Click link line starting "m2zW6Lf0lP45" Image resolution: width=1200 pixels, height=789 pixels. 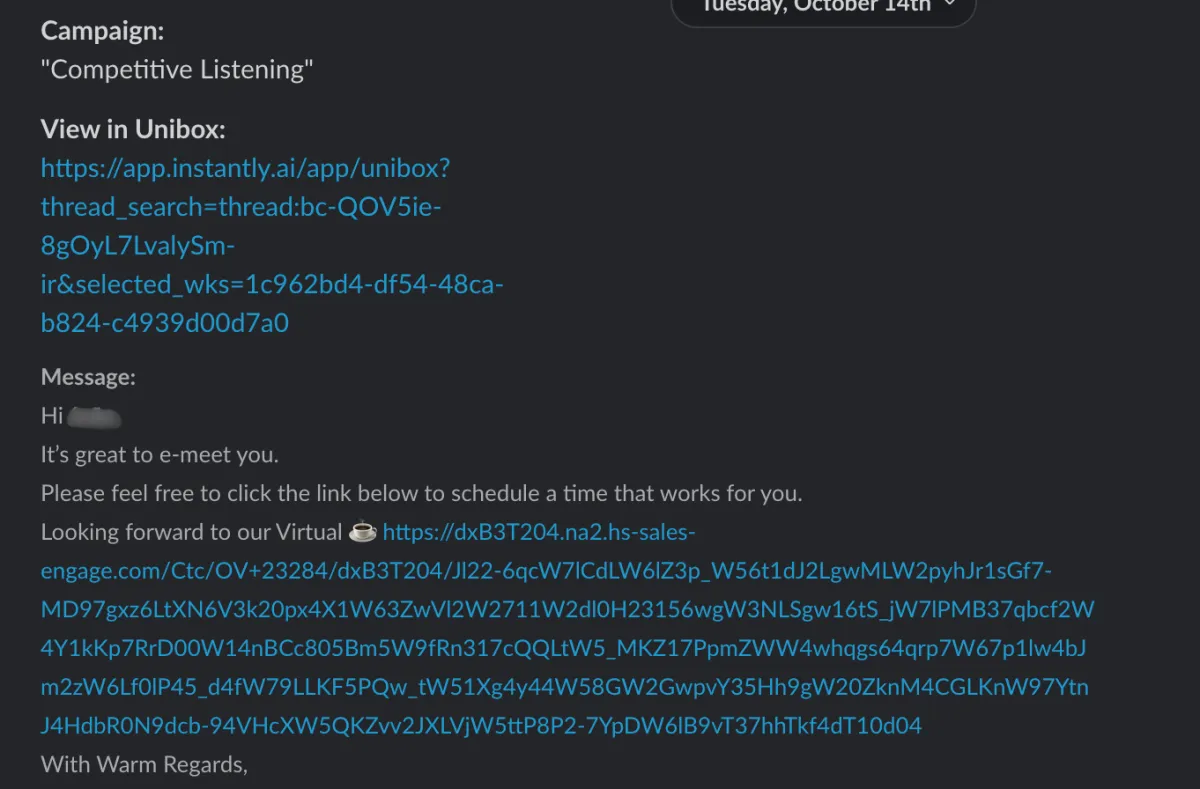pos(564,687)
